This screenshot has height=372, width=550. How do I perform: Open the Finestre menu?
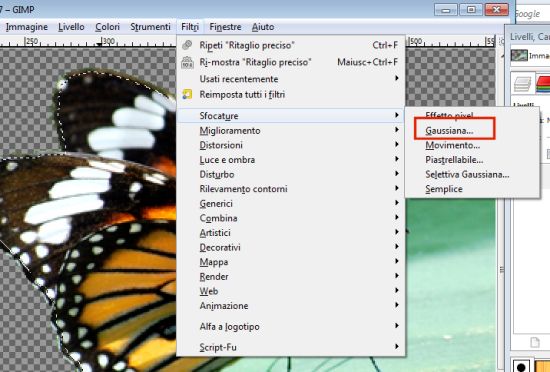click(225, 27)
